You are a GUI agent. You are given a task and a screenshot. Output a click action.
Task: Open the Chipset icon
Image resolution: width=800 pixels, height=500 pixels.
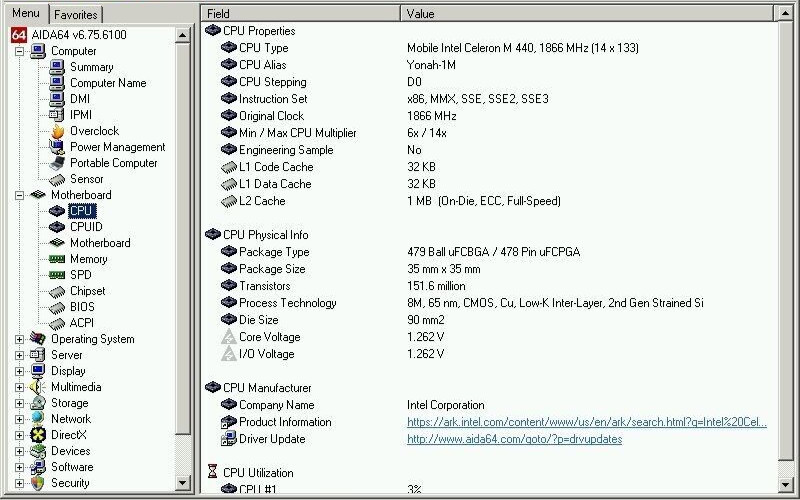57,291
